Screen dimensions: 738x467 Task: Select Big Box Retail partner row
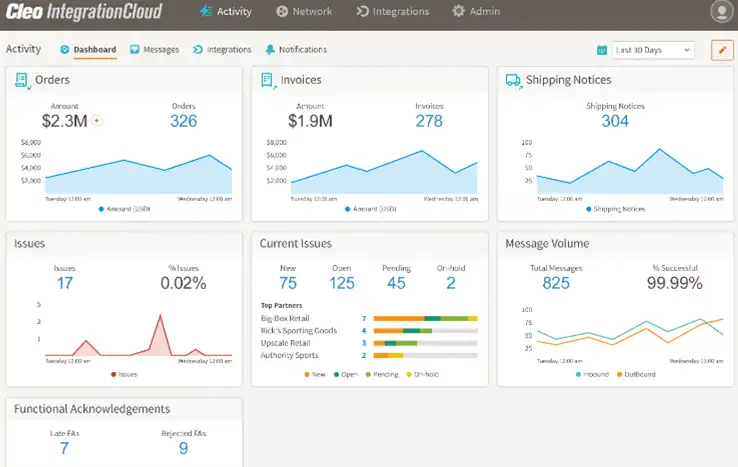click(369, 319)
